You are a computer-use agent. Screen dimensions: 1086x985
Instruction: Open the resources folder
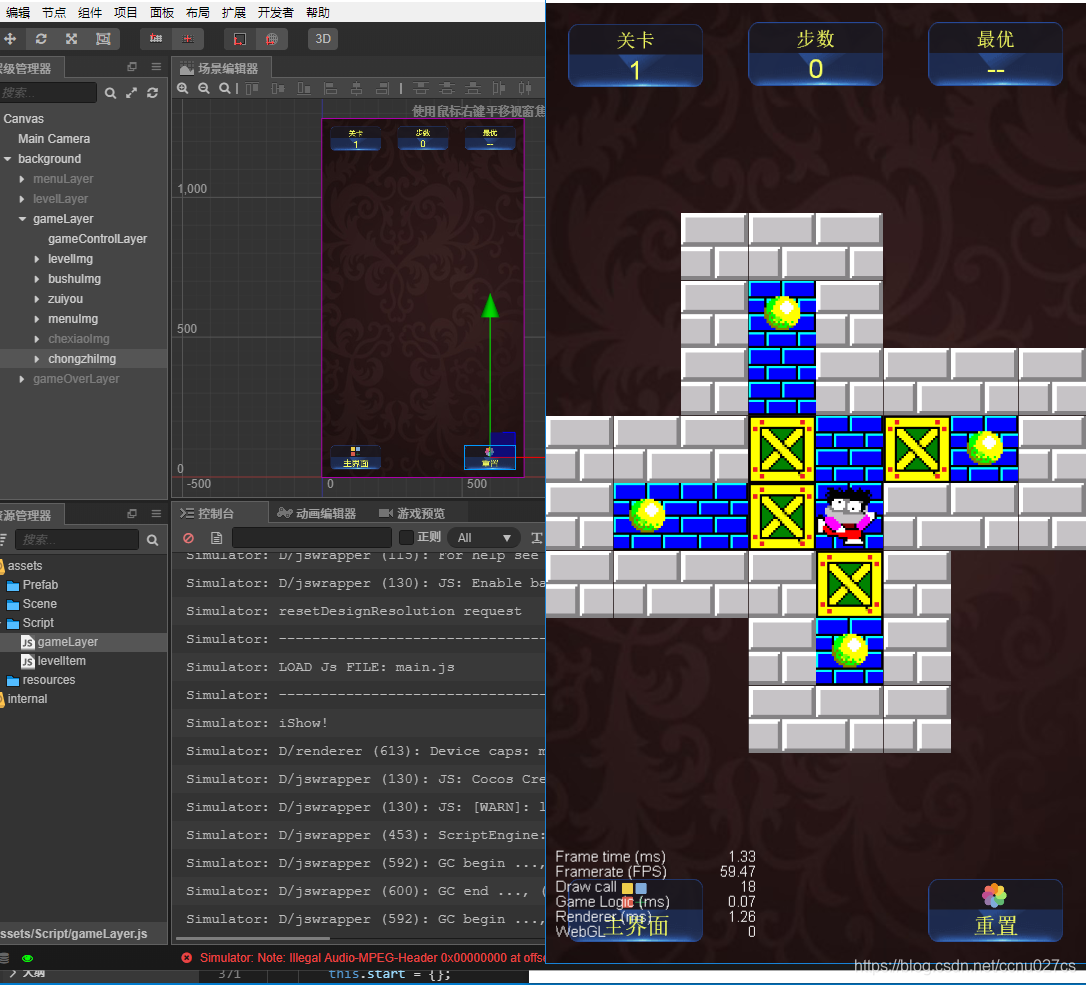(x=40, y=680)
